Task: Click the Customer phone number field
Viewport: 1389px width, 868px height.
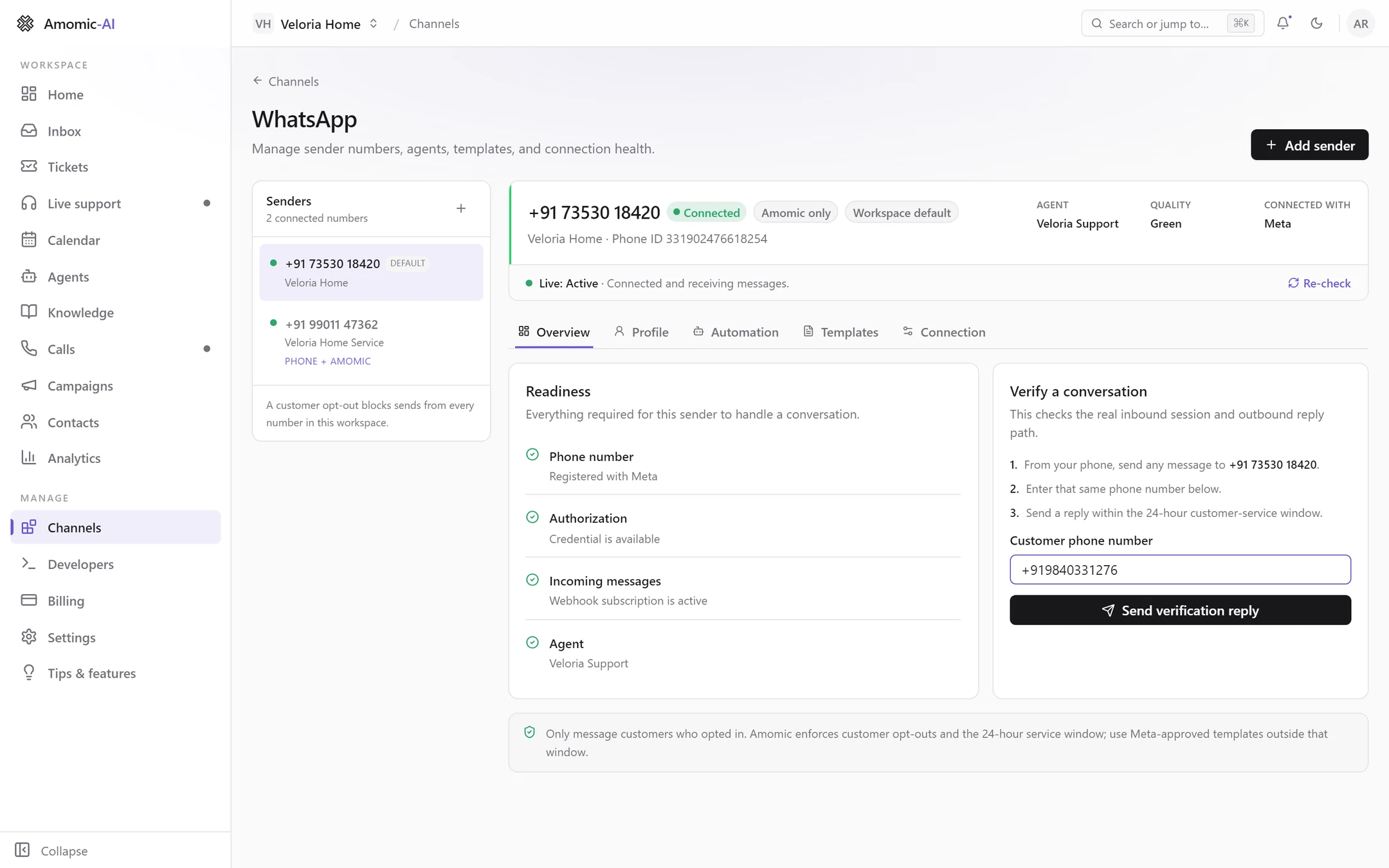Action: (1180, 570)
